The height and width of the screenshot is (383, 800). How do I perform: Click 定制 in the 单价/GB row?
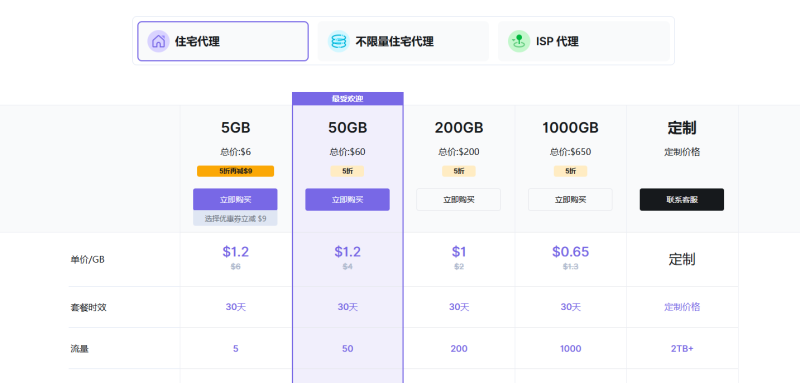[x=682, y=260]
